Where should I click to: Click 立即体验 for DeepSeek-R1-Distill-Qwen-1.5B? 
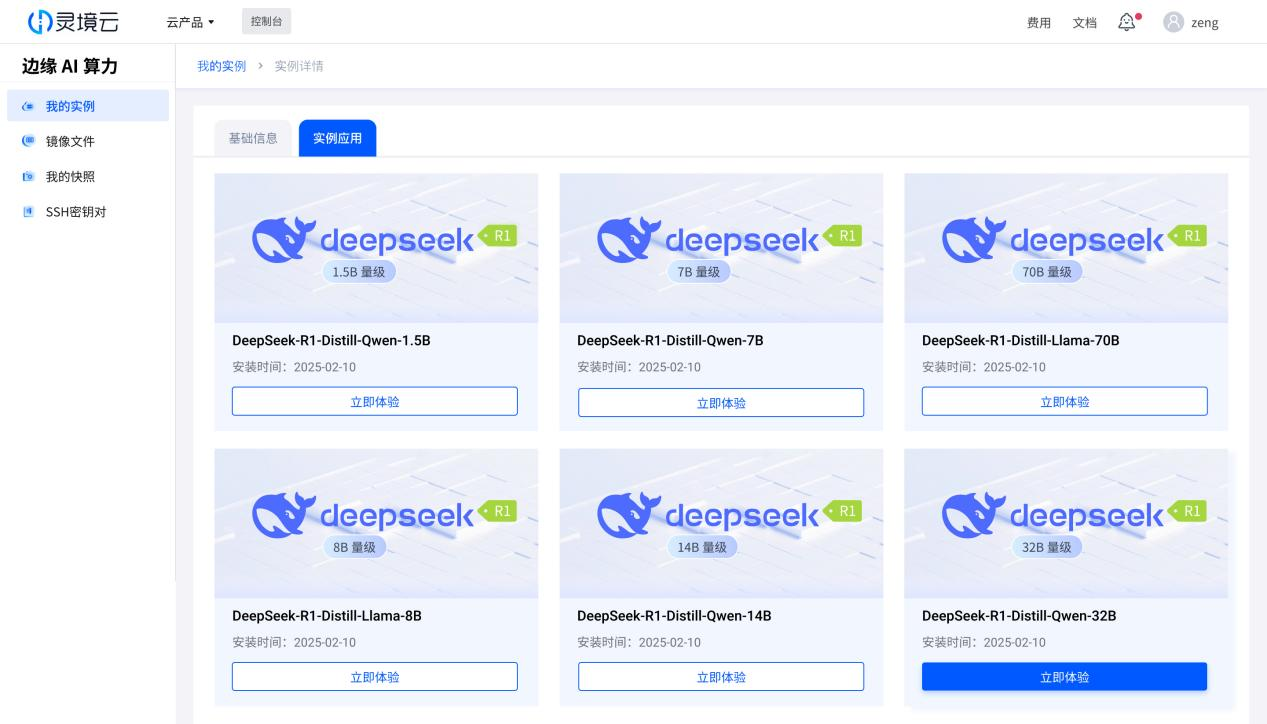pyautogui.click(x=375, y=401)
